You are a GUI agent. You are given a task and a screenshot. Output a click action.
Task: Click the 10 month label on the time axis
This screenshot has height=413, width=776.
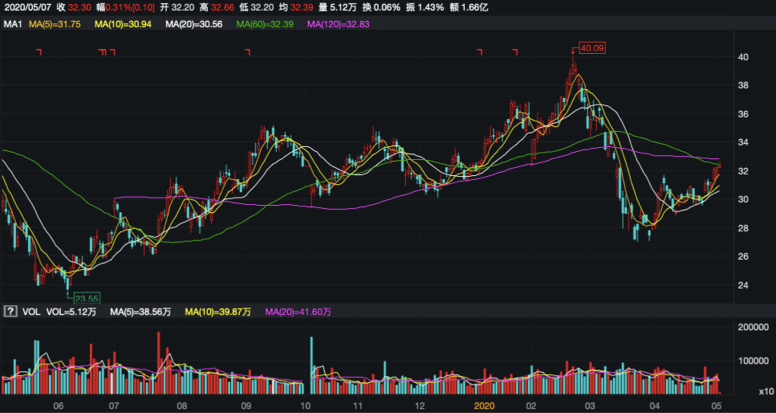click(x=305, y=405)
